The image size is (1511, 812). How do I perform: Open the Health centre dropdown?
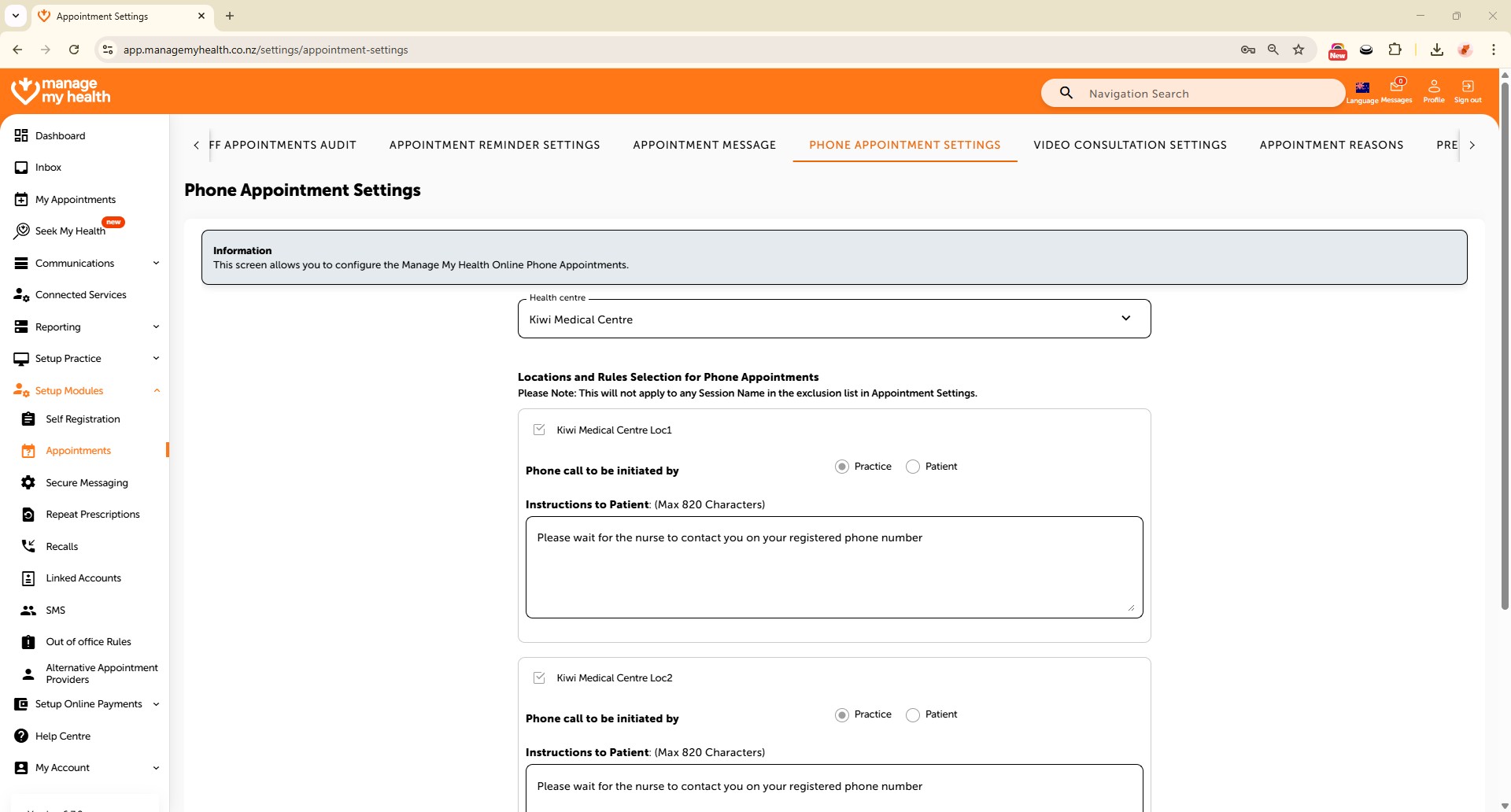point(833,319)
